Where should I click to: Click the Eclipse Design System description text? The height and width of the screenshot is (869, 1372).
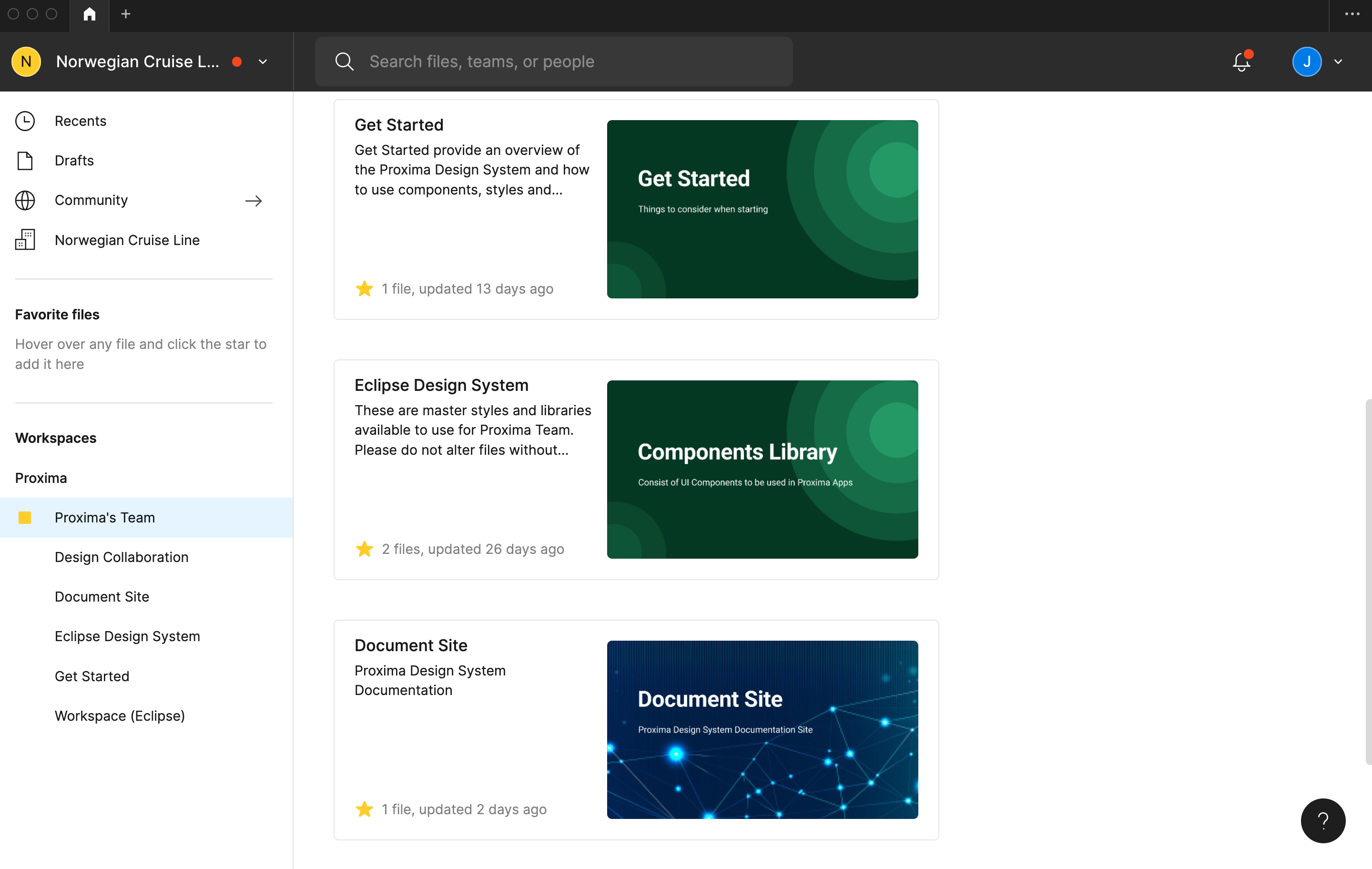pyautogui.click(x=473, y=430)
